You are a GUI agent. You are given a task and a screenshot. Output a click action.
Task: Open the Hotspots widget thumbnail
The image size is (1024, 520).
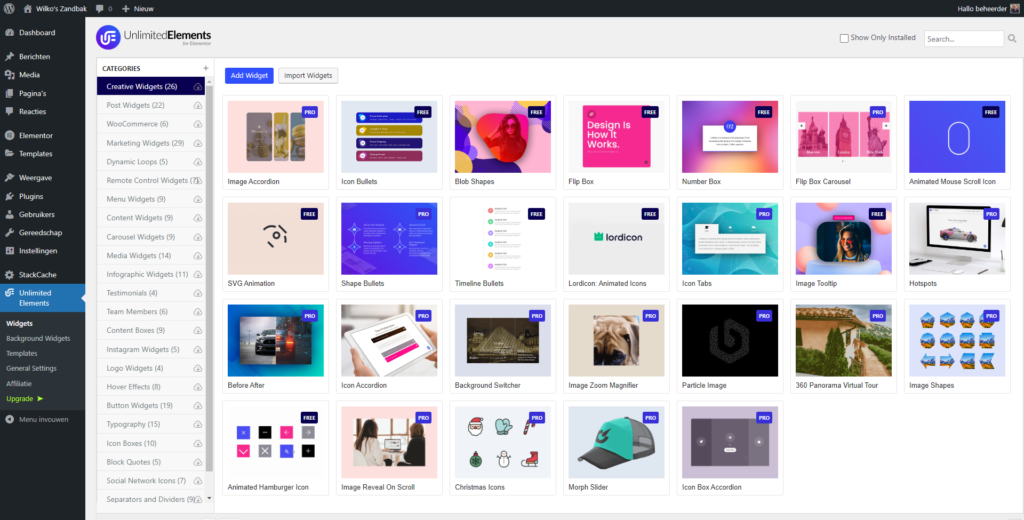[957, 238]
